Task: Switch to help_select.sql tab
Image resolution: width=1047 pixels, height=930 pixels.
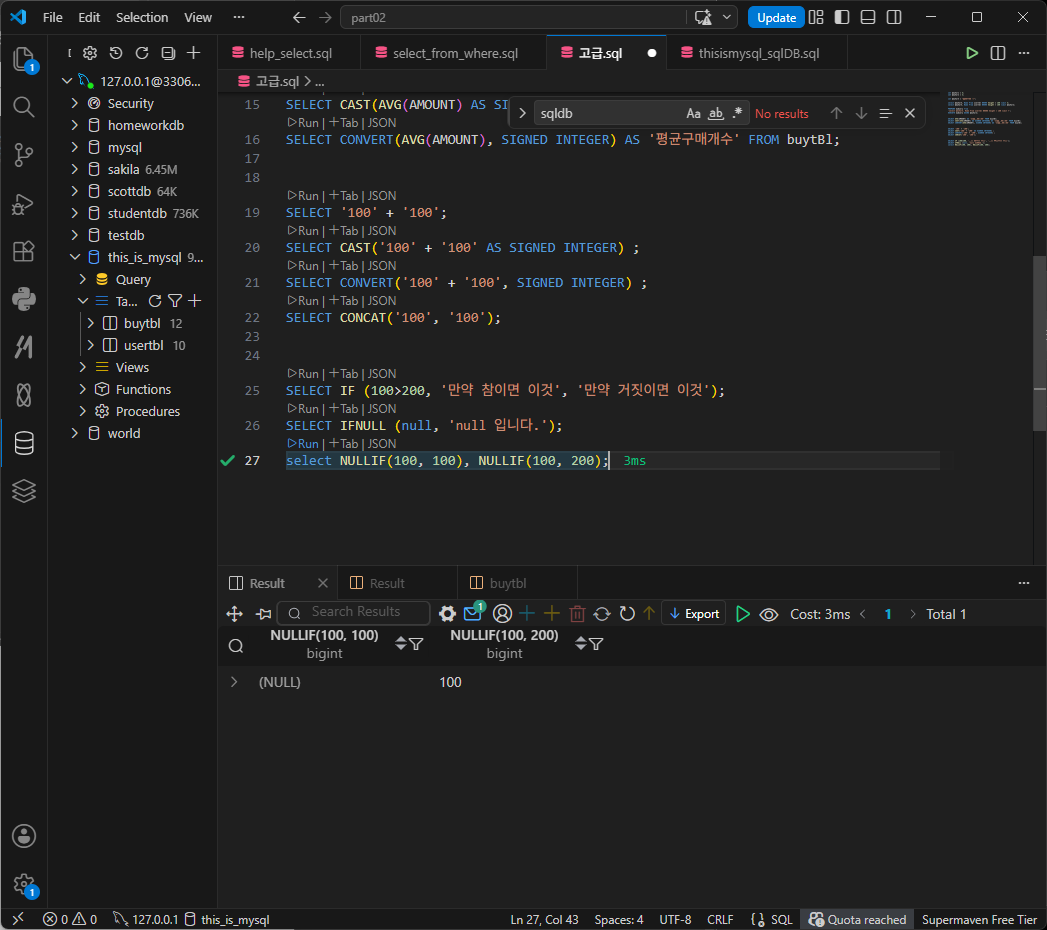Action: point(290,53)
